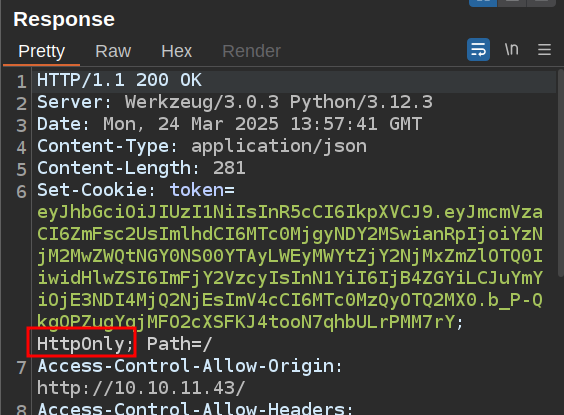Show non-printable characters with \n button

511,49
